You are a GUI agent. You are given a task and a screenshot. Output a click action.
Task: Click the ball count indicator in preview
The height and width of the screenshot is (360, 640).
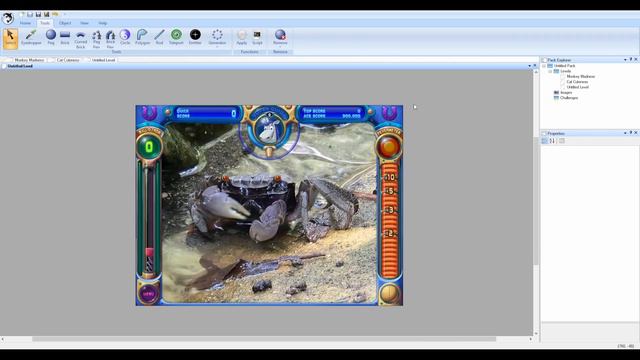[x=149, y=147]
